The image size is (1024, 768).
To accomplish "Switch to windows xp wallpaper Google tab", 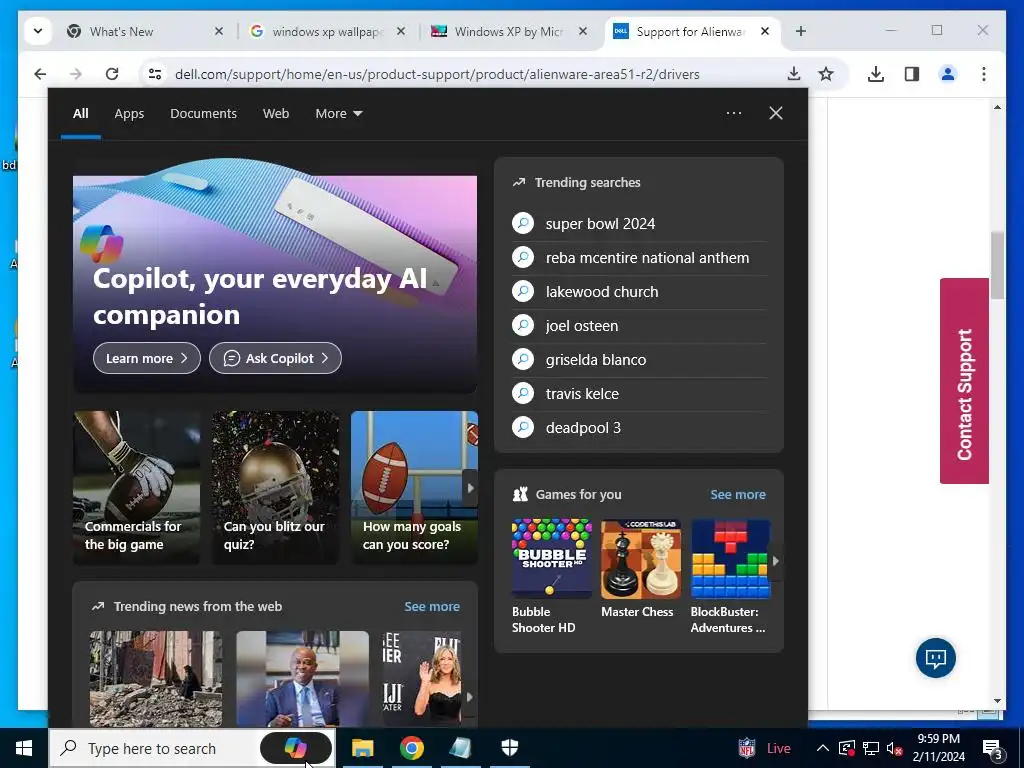I will tap(328, 31).
